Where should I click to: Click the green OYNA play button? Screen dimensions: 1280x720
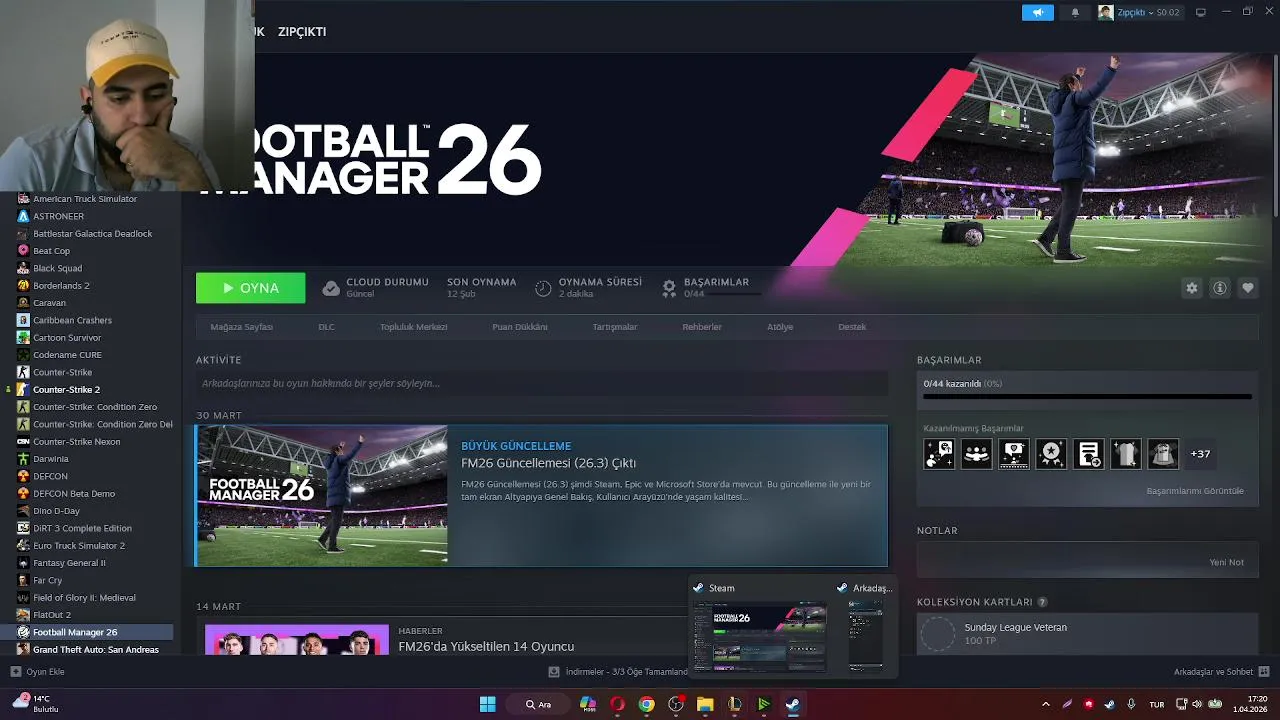click(x=250, y=288)
